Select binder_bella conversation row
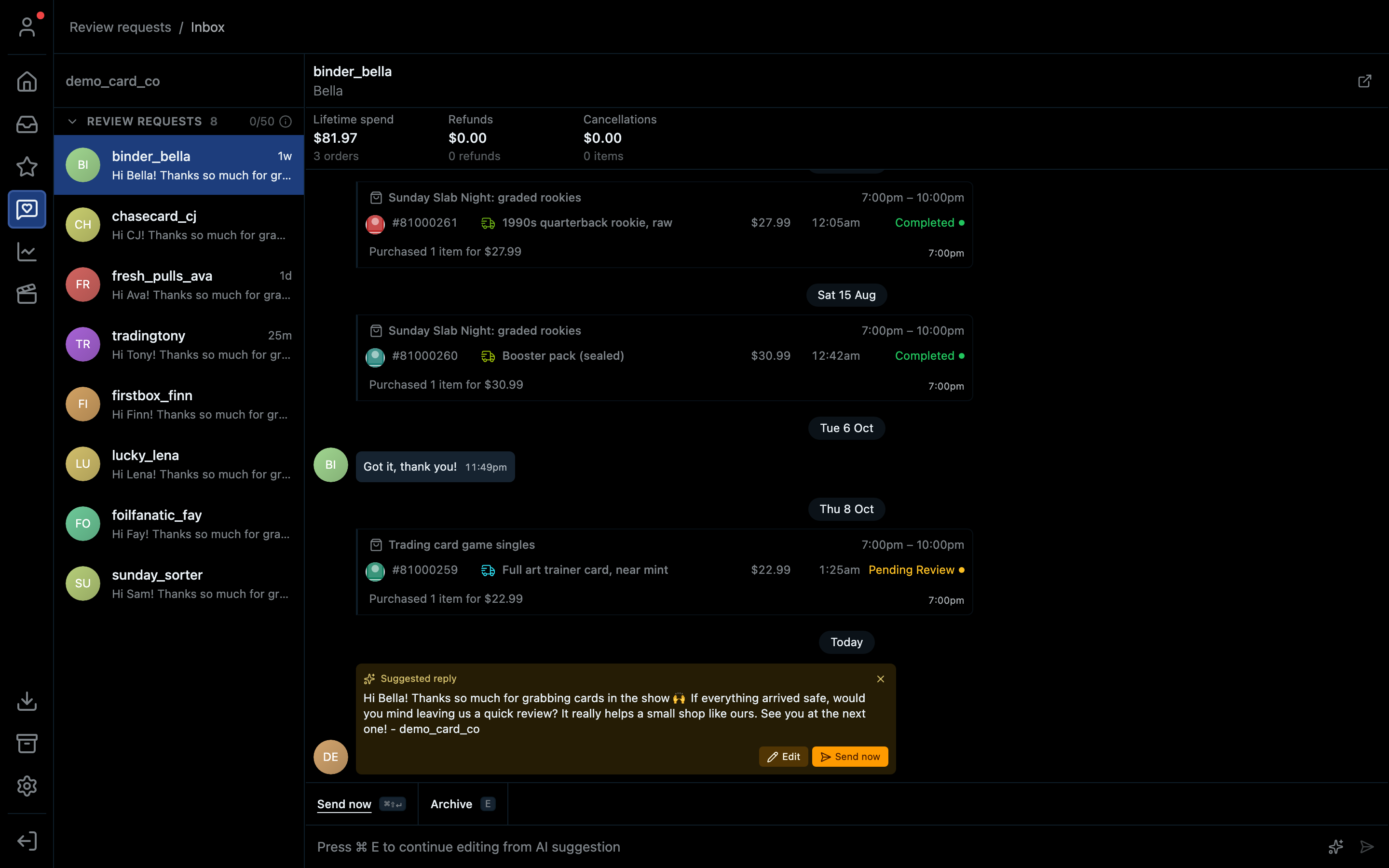The width and height of the screenshot is (1389, 868). coord(178,165)
